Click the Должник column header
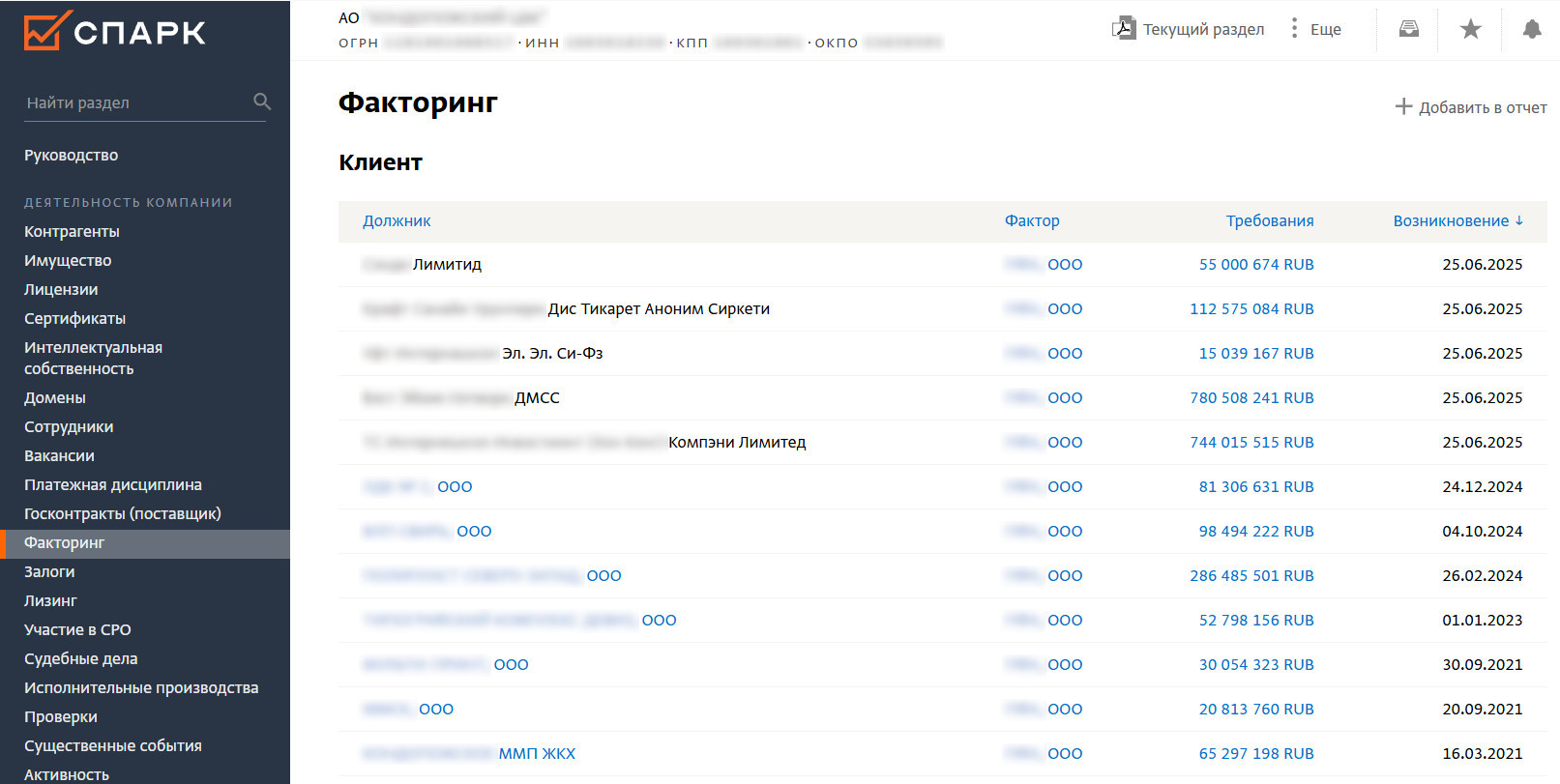Viewport: 1560px width, 784px height. (x=397, y=221)
